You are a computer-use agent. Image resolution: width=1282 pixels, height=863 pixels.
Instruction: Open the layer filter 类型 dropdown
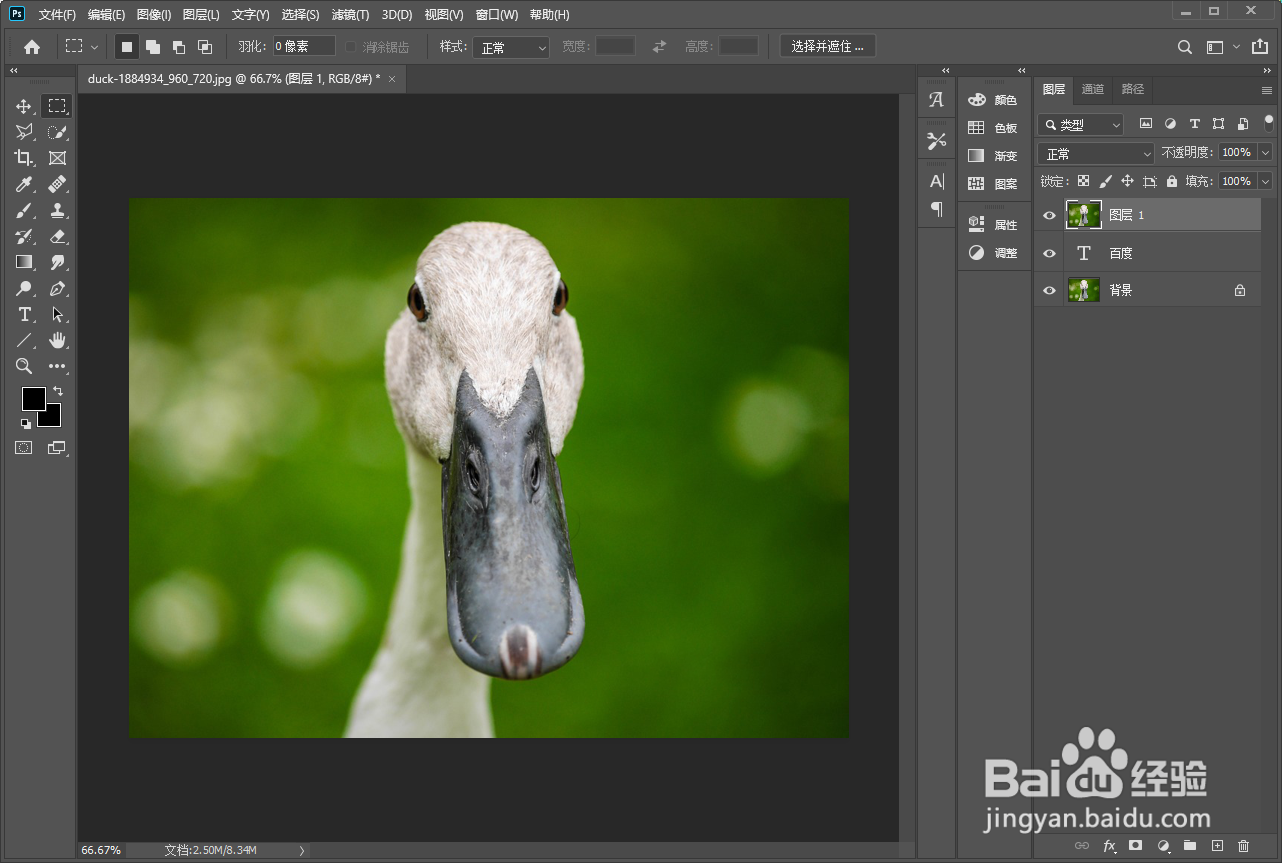pyautogui.click(x=1081, y=125)
